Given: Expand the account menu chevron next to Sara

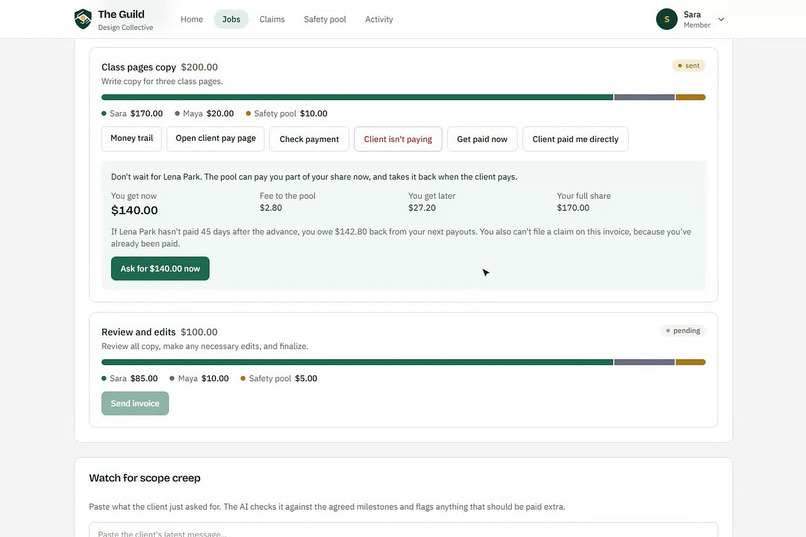Looking at the screenshot, I should pyautogui.click(x=721, y=20).
